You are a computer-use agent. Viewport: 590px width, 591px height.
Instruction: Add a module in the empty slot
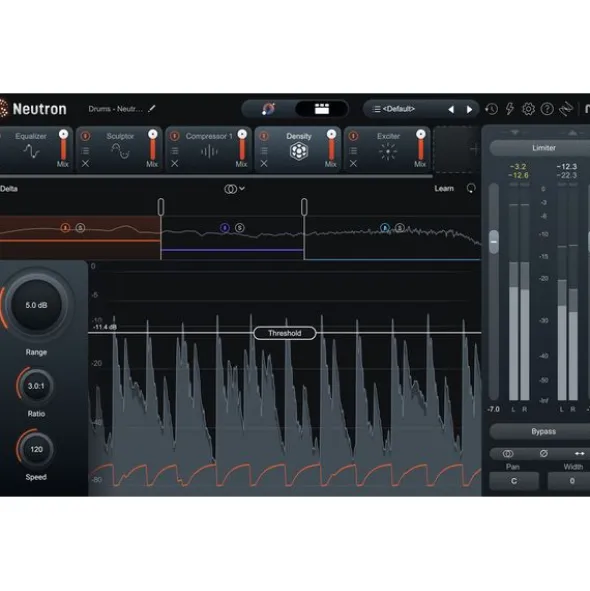[456, 149]
